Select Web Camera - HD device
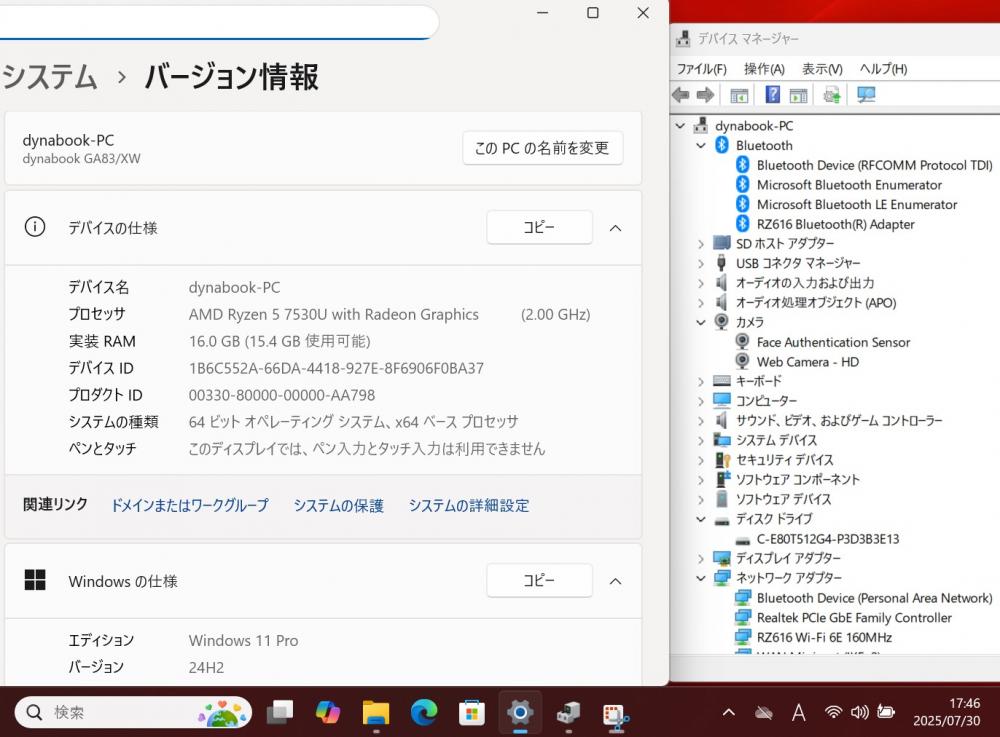Screen dimensions: 1000x737 pyautogui.click(x=807, y=361)
